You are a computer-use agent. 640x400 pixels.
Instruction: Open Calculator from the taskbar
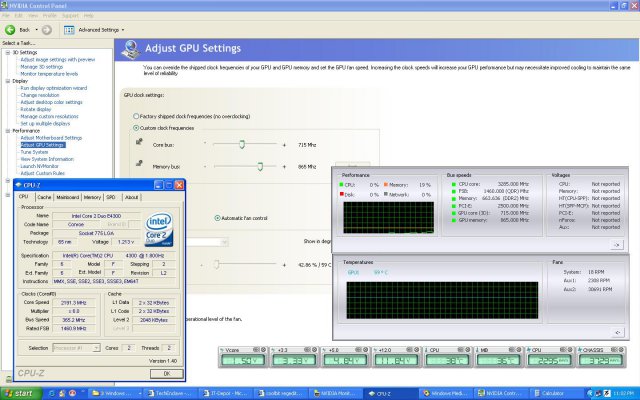557,393
